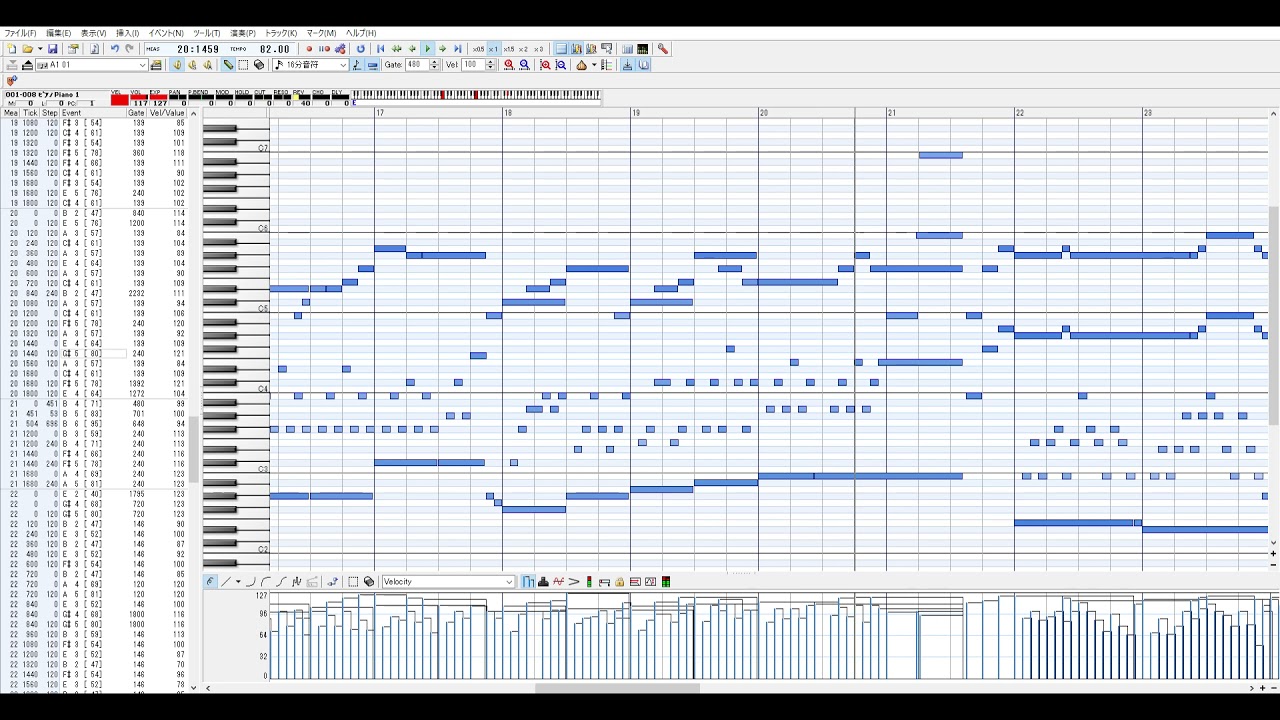Click the Gate column header
1280x720 pixels.
click(x=136, y=113)
